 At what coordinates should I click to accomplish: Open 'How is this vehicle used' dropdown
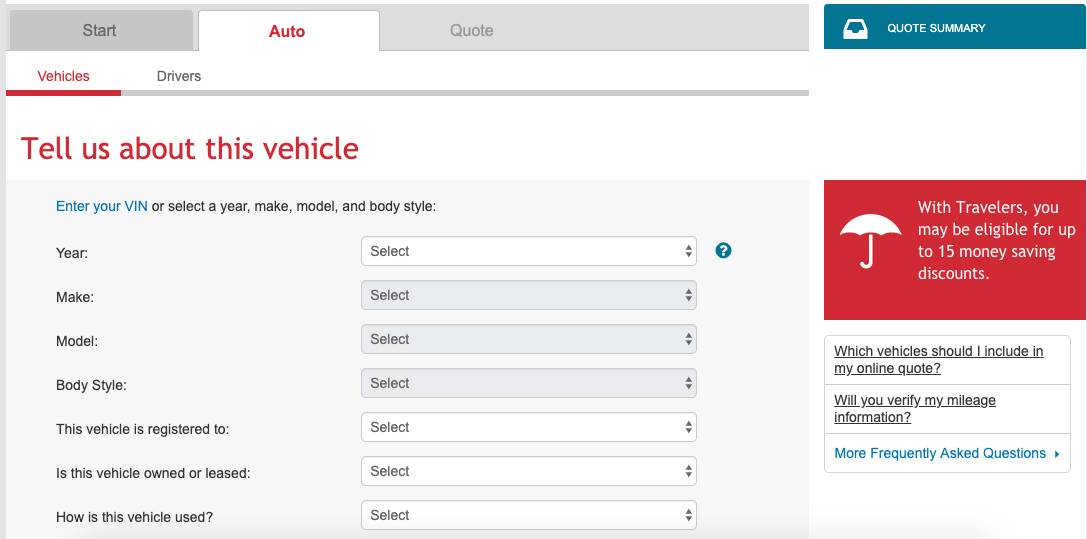click(x=528, y=515)
